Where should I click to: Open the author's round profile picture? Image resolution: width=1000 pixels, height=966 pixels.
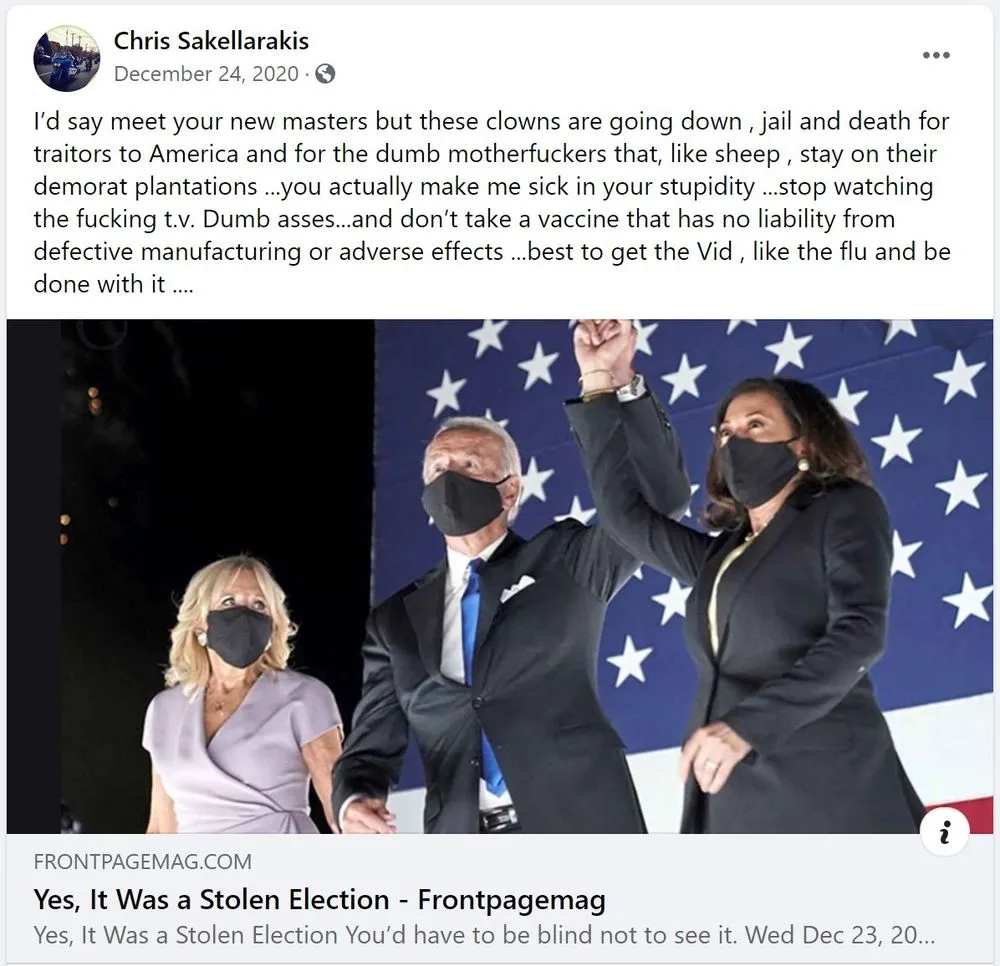[67, 58]
